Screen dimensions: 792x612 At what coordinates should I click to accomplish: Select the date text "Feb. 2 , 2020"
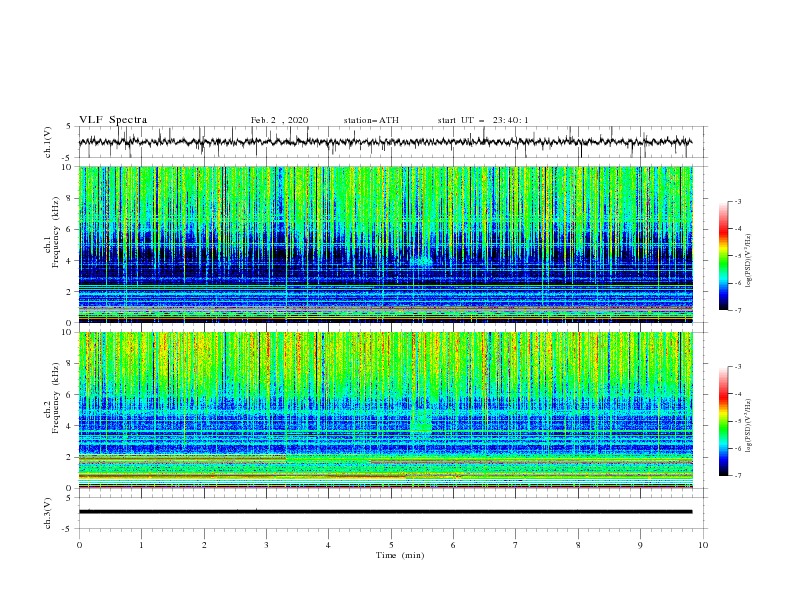pos(279,120)
